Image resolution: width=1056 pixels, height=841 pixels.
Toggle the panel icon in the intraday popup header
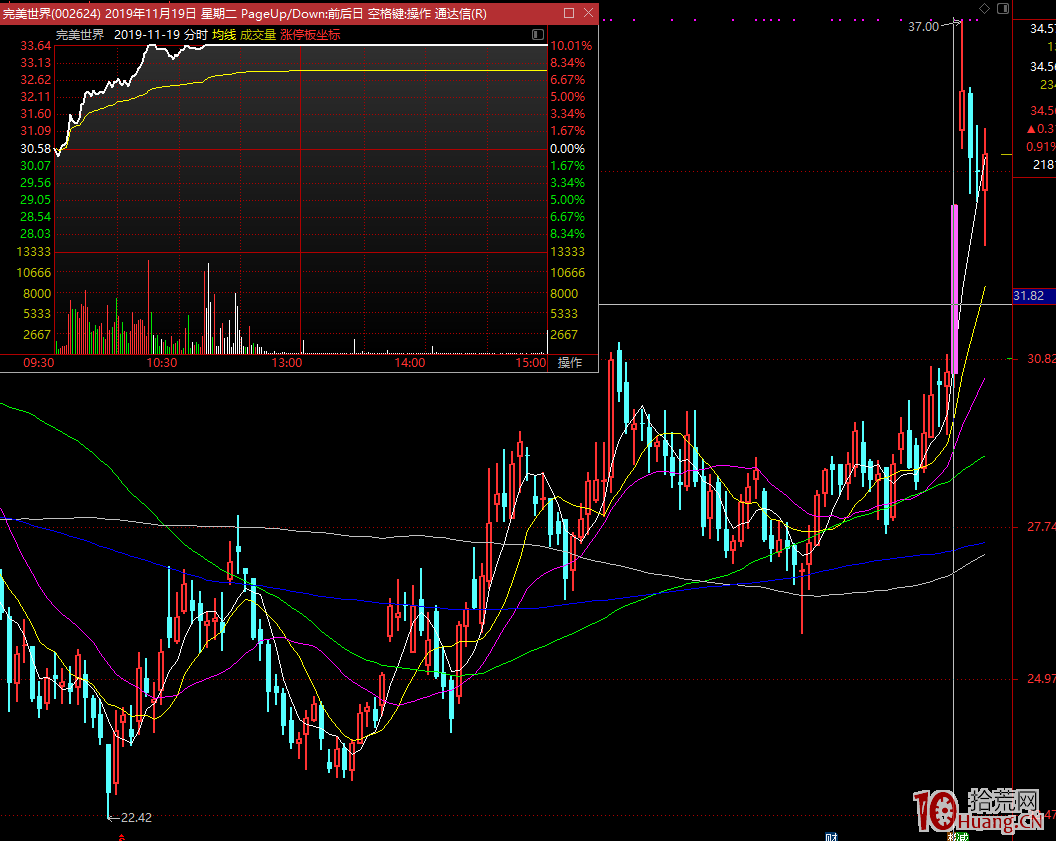(538, 34)
